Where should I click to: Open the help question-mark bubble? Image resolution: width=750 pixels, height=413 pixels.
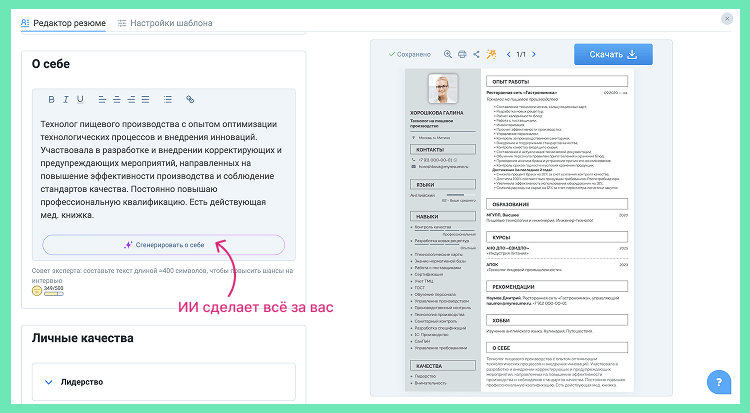(718, 382)
